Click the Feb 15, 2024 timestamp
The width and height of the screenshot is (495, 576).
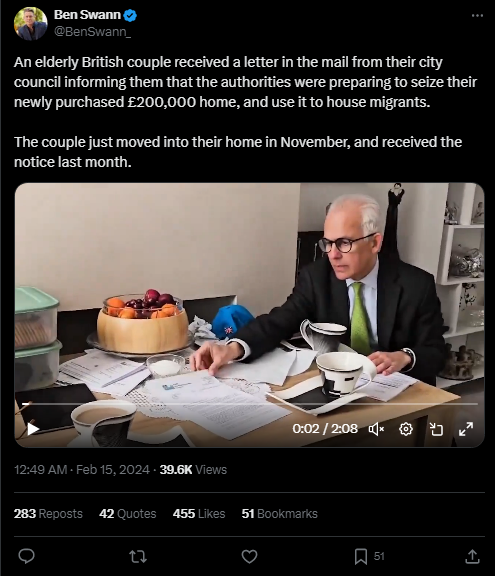click(113, 469)
